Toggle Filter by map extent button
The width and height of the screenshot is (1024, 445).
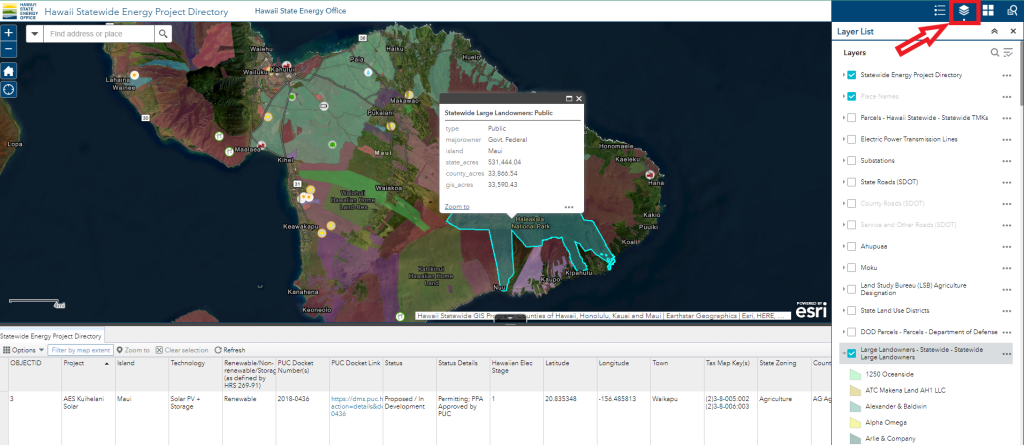click(x=81, y=350)
